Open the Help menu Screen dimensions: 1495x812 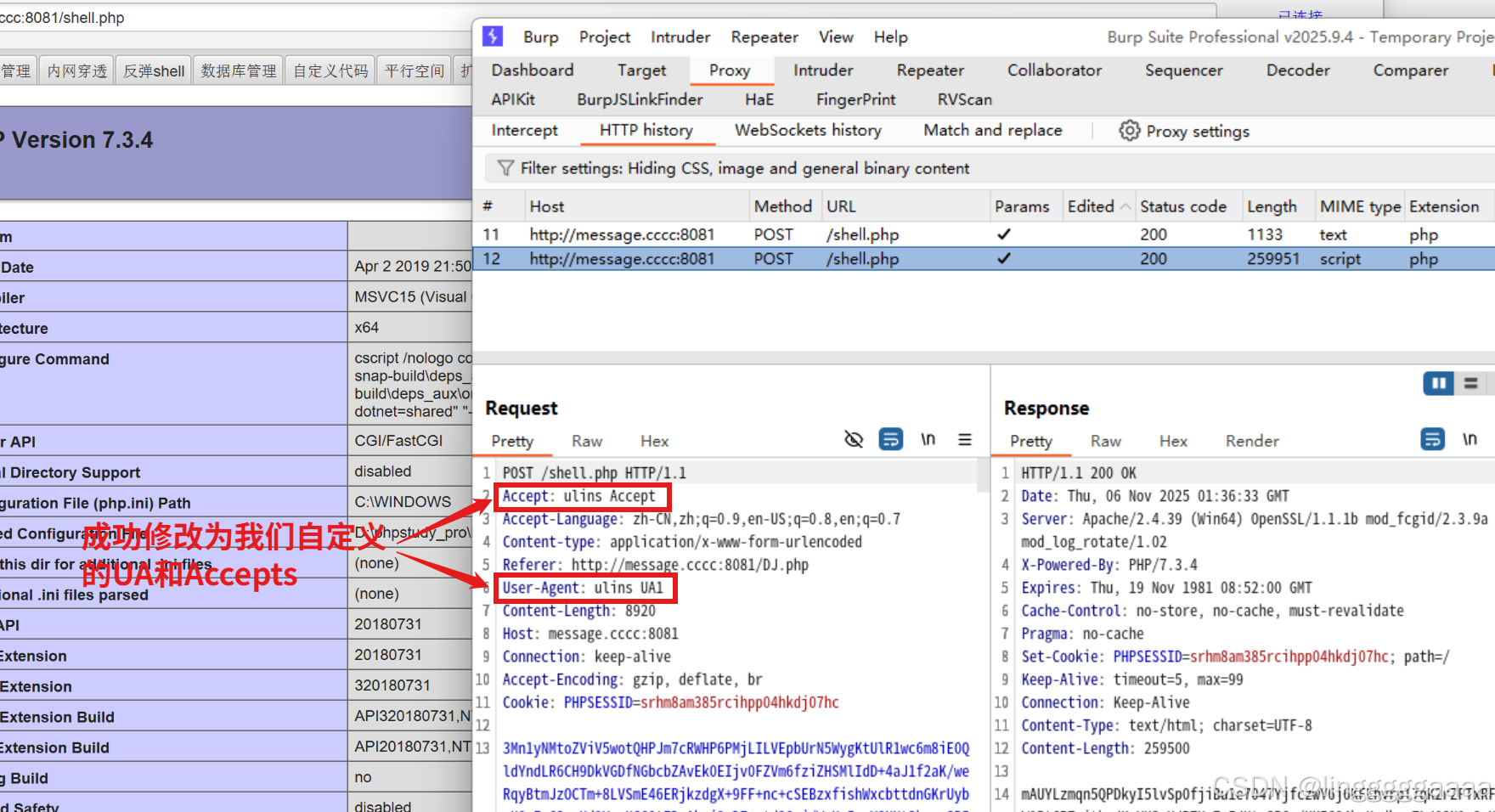890,37
